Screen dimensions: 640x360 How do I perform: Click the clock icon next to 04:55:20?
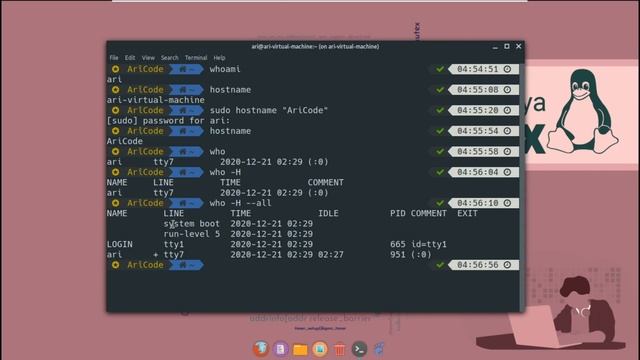[507, 110]
